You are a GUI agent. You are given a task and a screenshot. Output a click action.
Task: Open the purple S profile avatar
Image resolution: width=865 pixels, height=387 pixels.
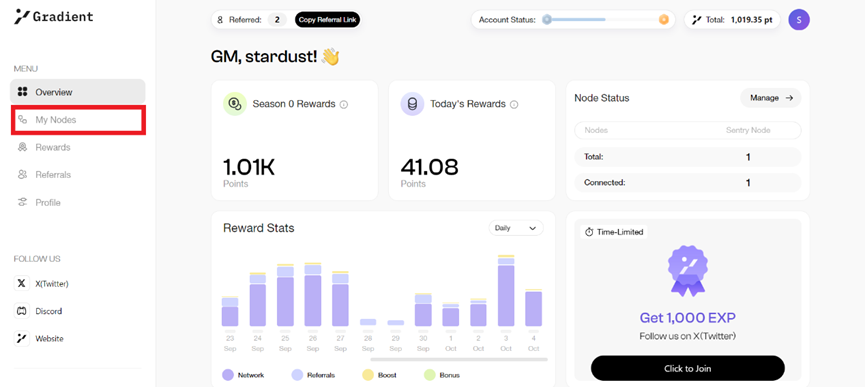click(799, 20)
